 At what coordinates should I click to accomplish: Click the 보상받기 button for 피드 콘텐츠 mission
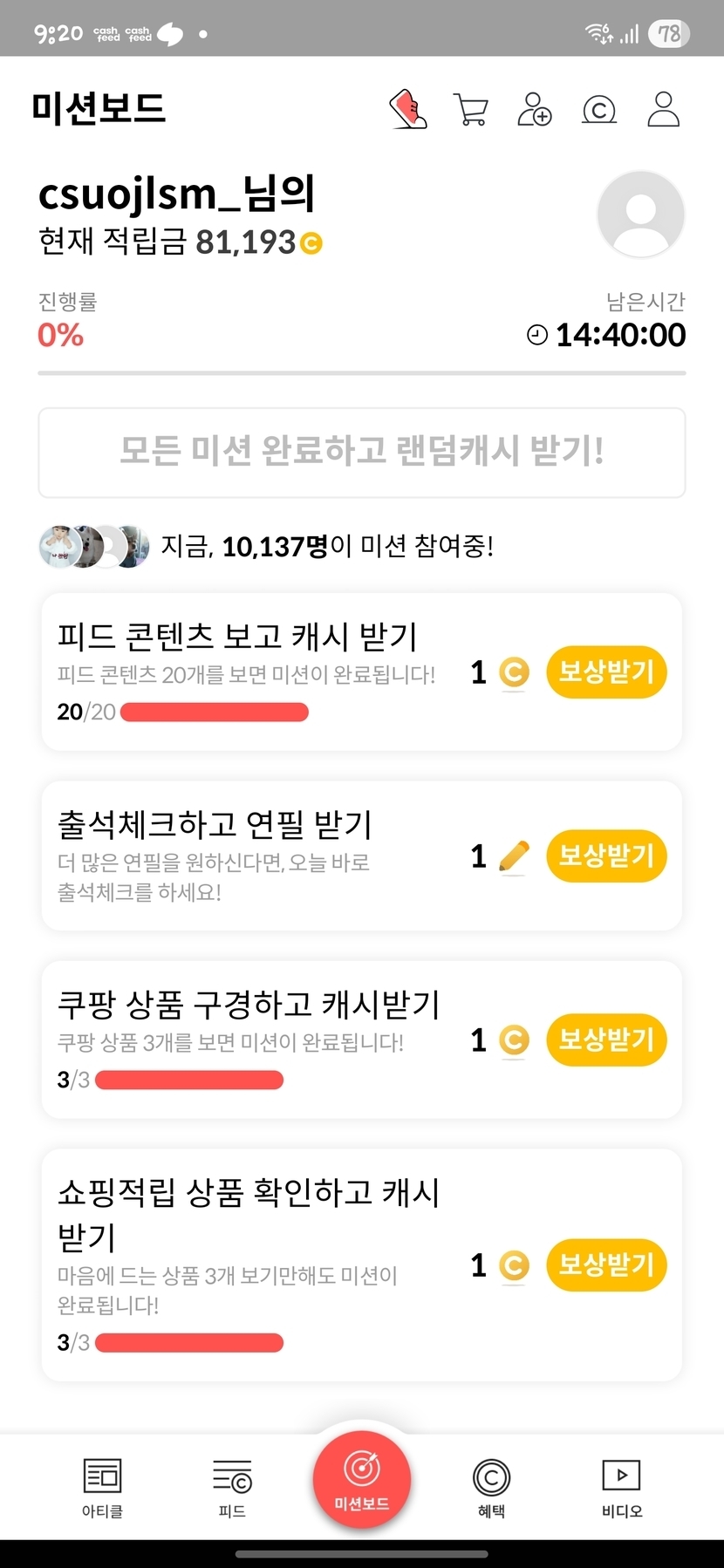point(606,672)
